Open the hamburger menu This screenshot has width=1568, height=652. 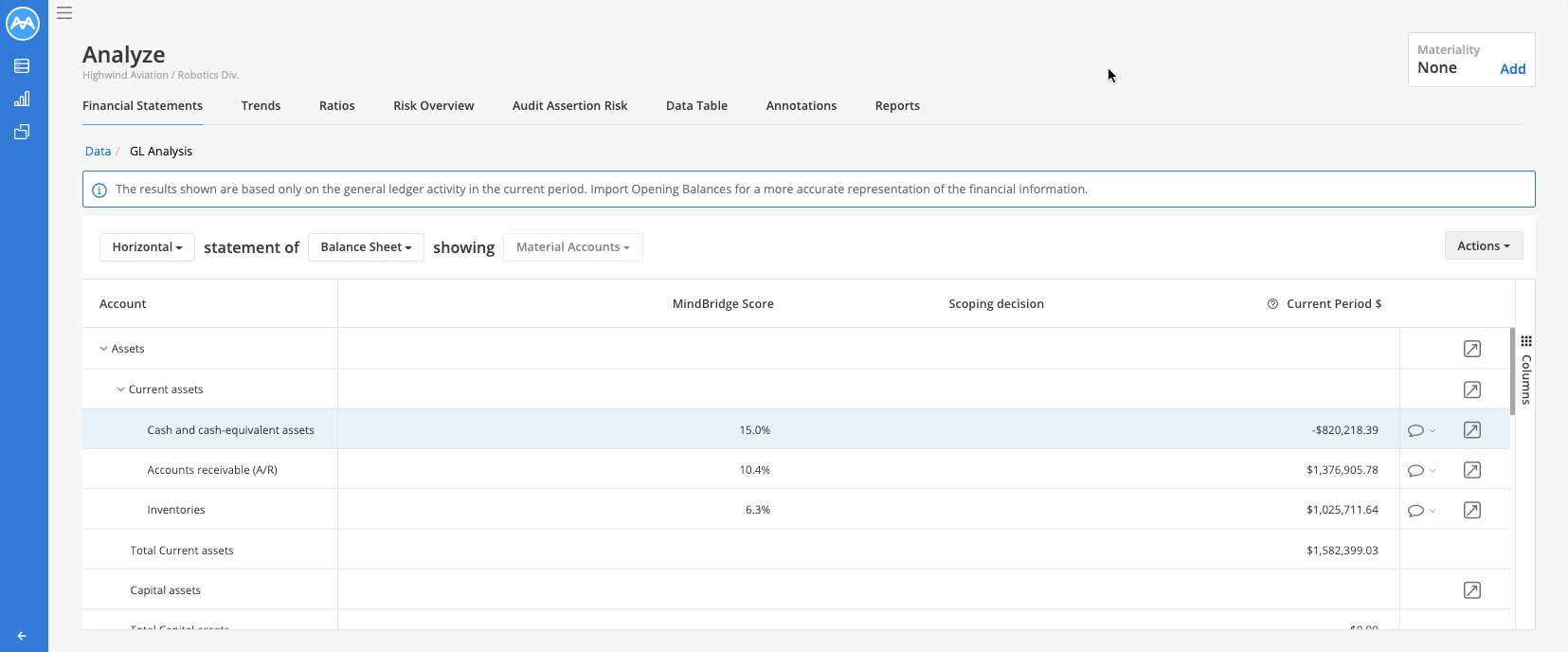pyautogui.click(x=64, y=13)
